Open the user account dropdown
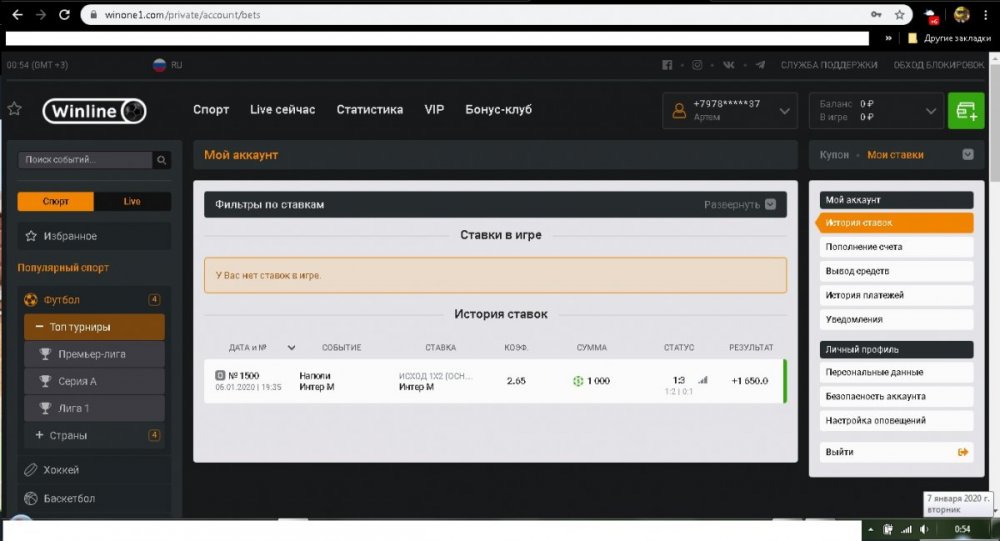 pos(784,111)
